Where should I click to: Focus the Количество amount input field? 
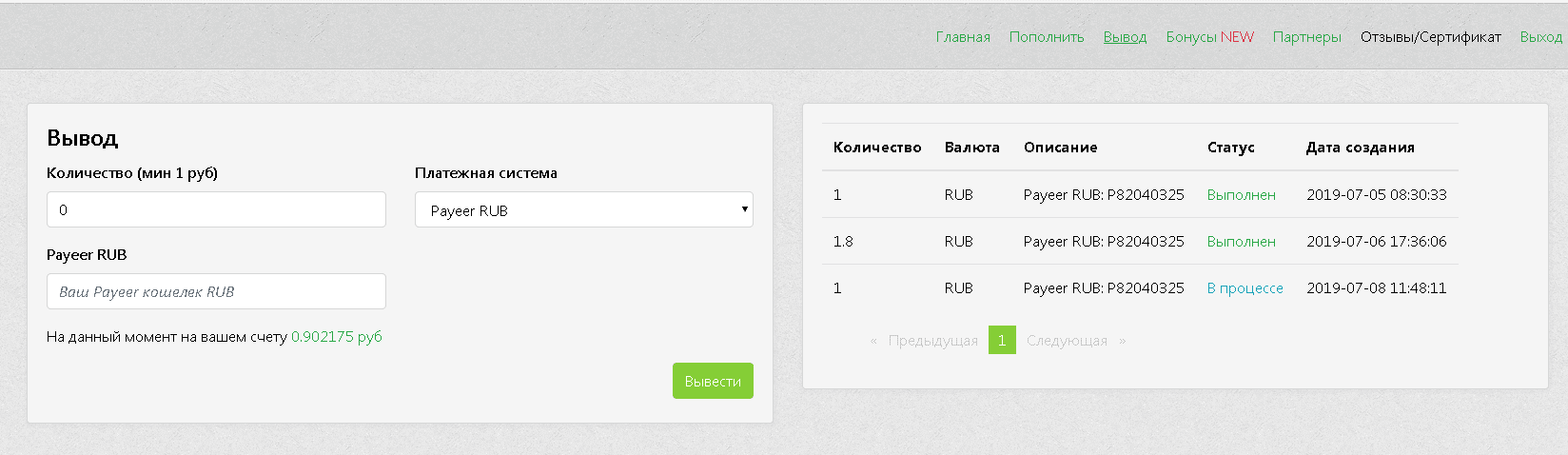[x=216, y=209]
